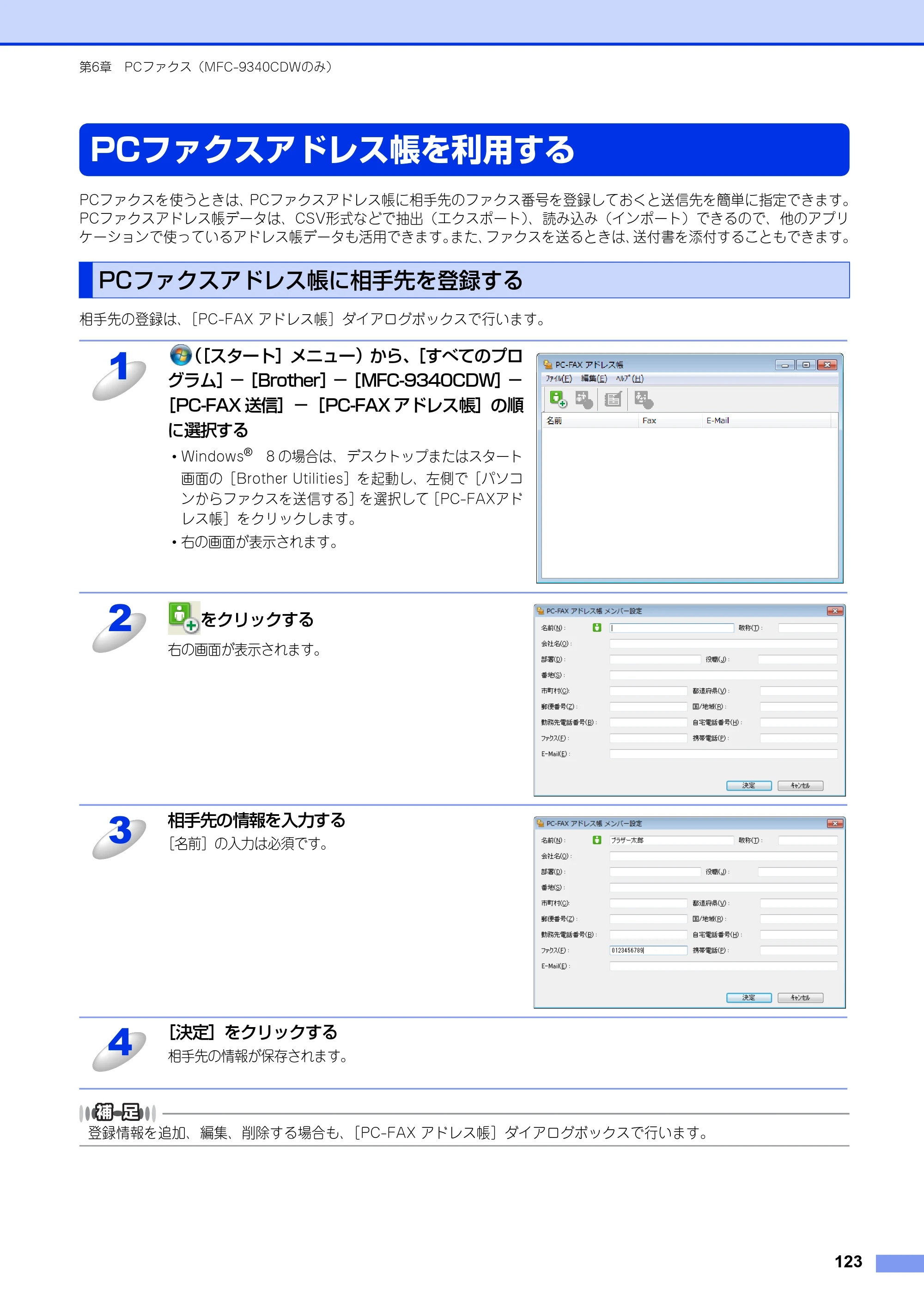Click E-Mail(E) field in the empty member dialog
This screenshot has width=924, height=1308.
tap(723, 754)
